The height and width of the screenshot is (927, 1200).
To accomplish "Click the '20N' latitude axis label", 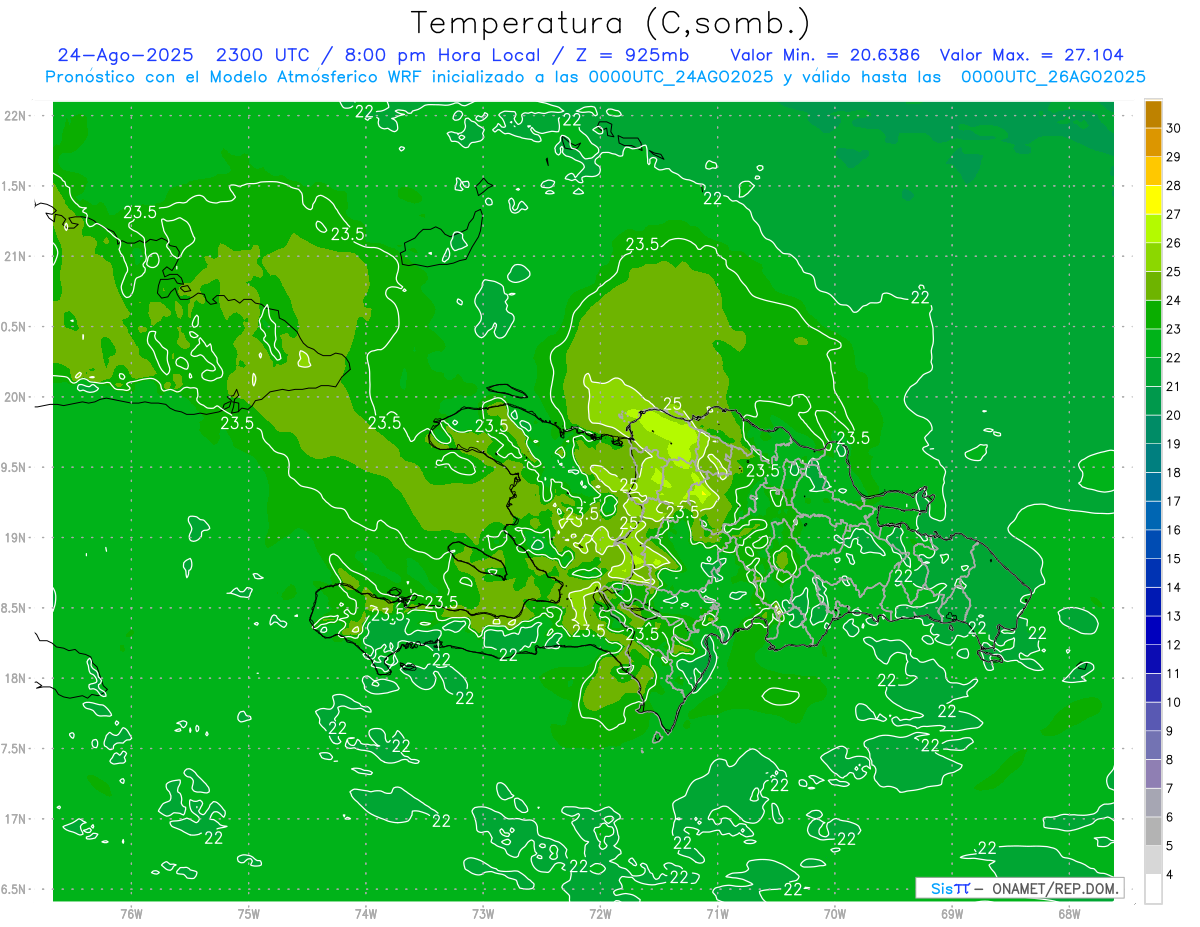I will [15, 397].
